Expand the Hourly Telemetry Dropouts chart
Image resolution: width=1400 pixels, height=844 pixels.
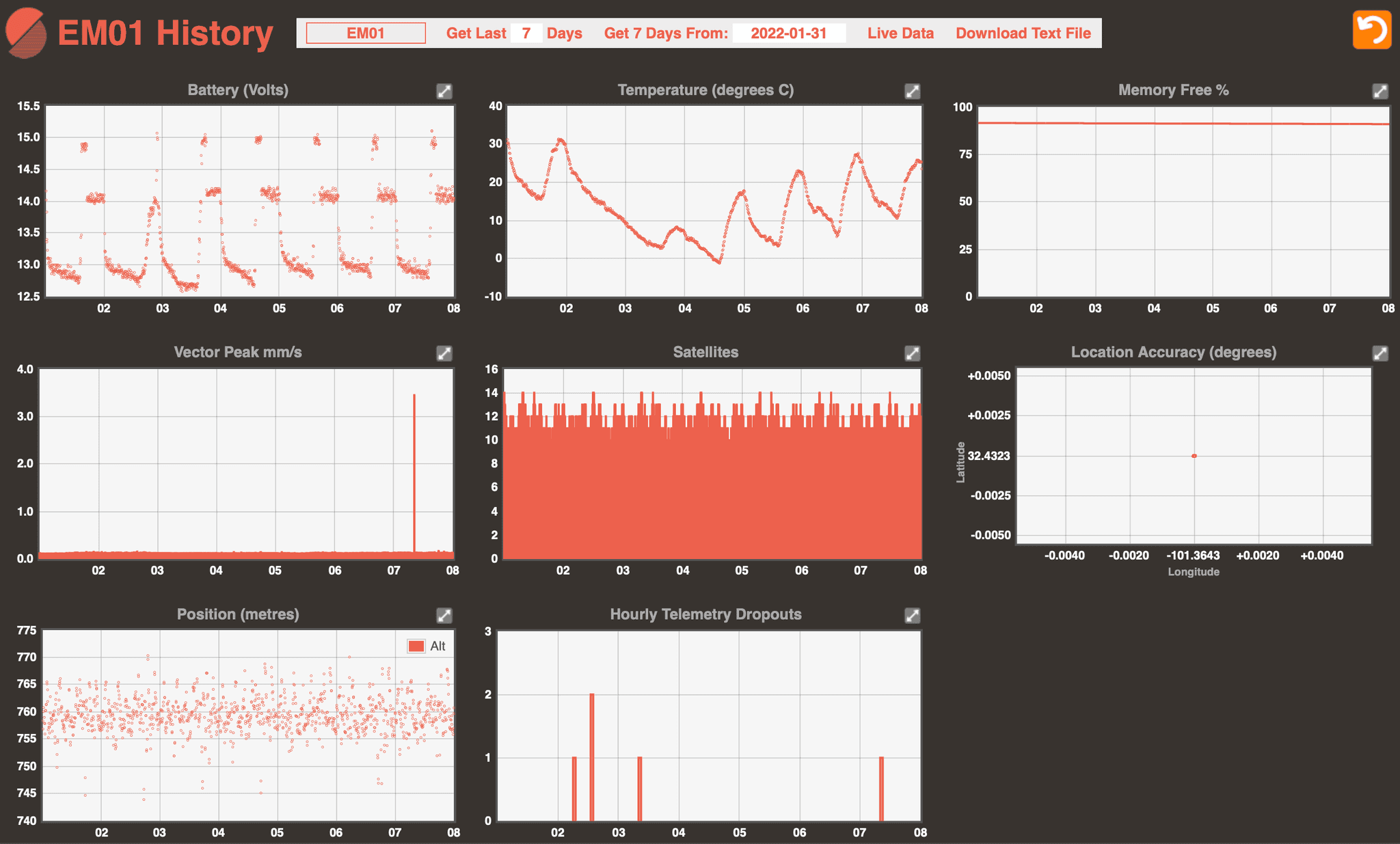tap(912, 615)
